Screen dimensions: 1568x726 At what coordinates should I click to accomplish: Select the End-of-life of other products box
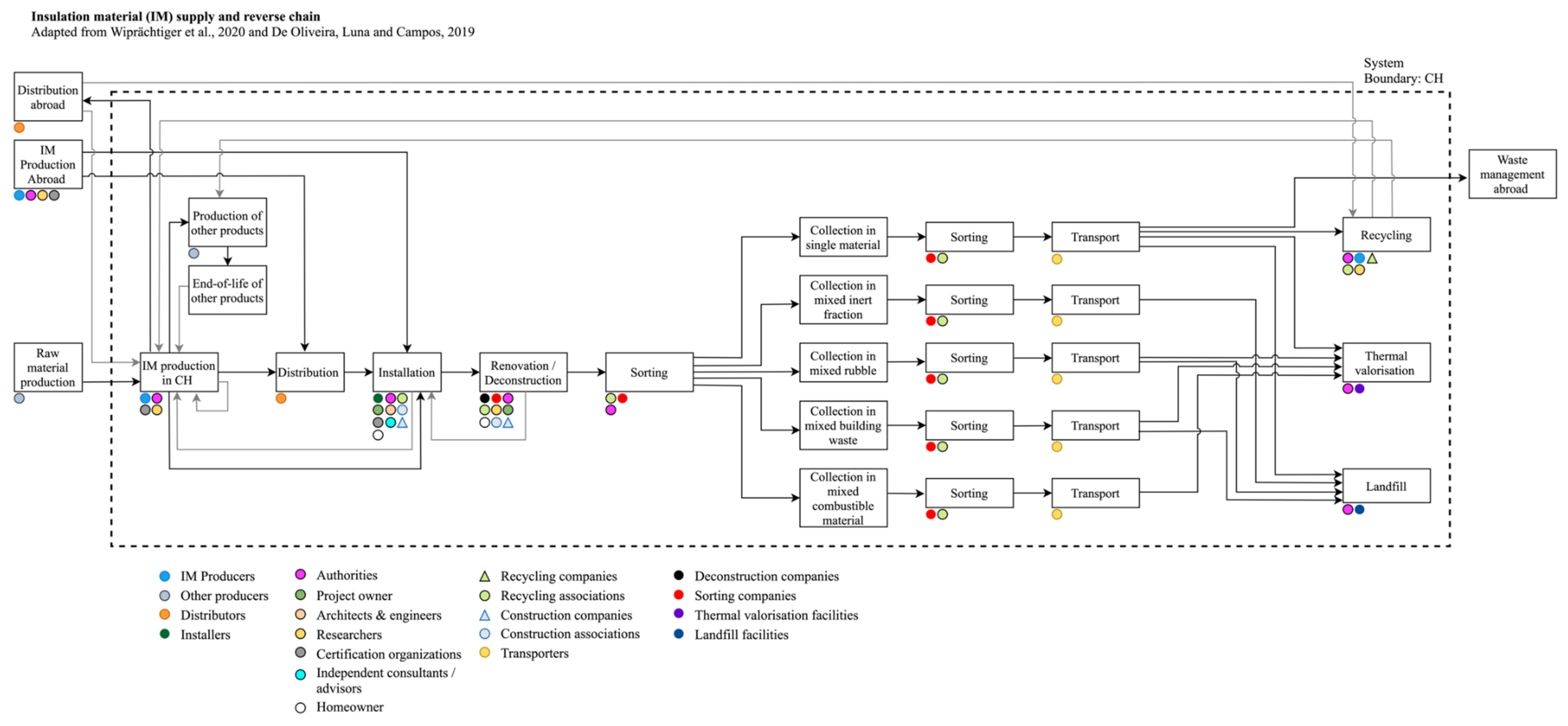(228, 290)
